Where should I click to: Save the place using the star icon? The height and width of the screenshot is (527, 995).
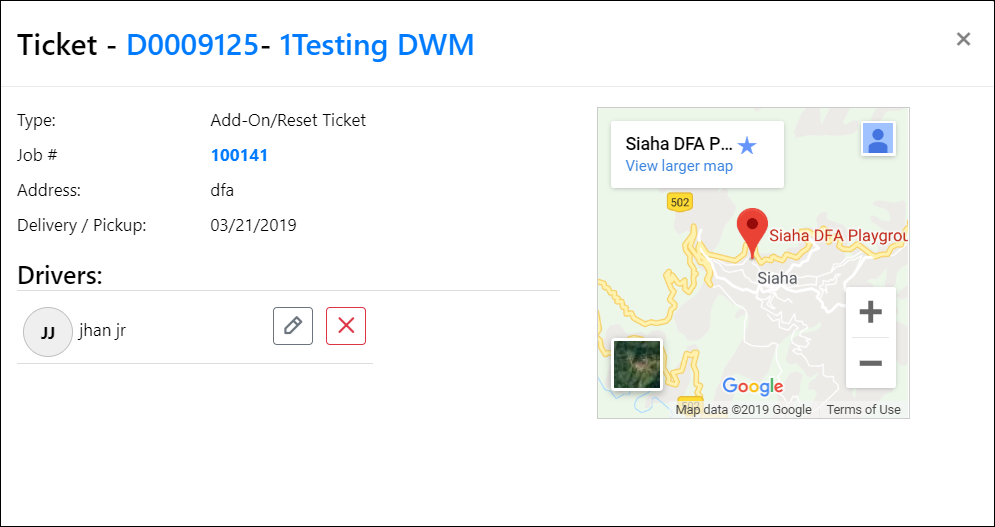[747, 146]
